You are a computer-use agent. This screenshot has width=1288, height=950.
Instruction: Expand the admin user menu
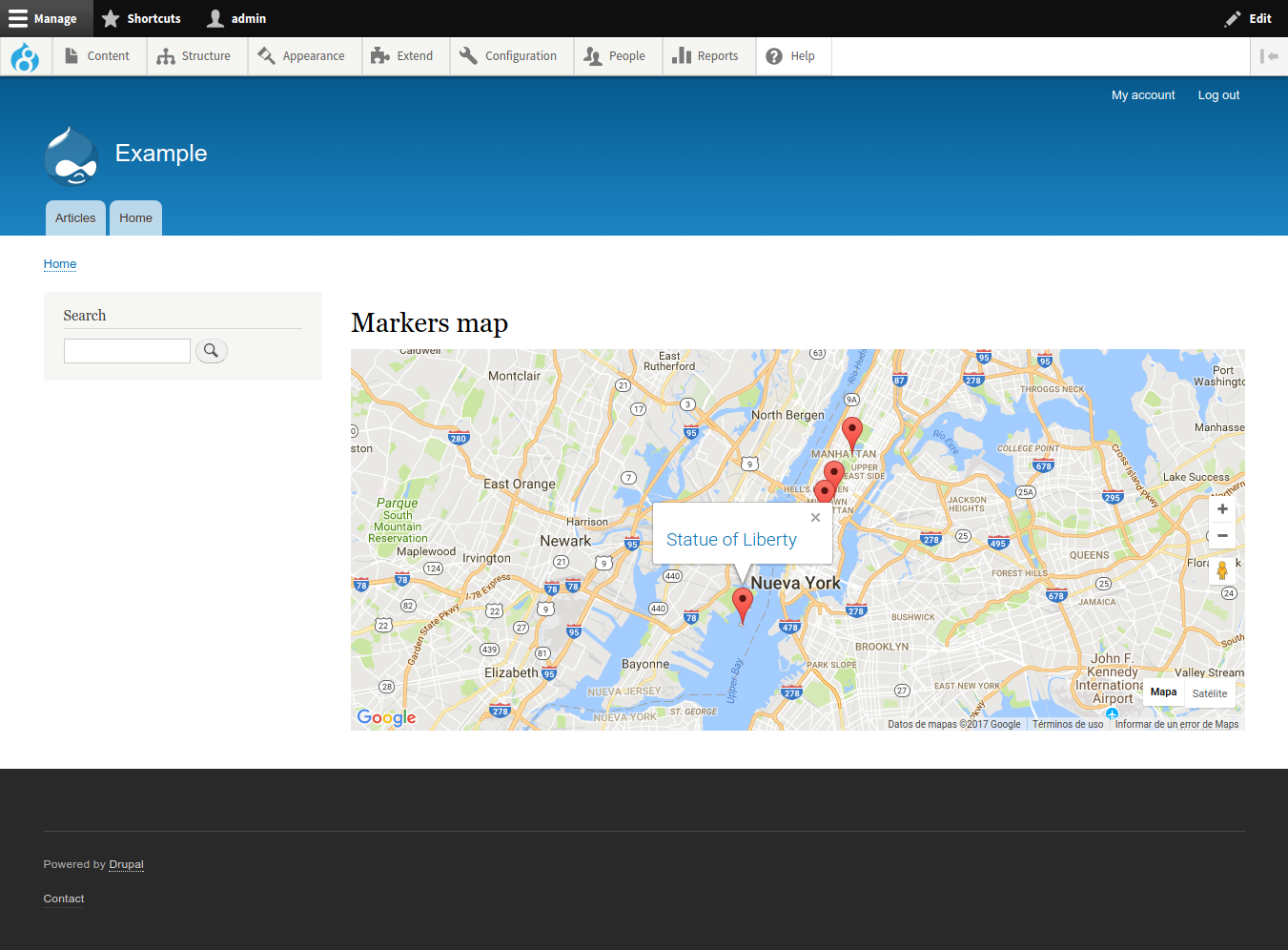click(237, 18)
